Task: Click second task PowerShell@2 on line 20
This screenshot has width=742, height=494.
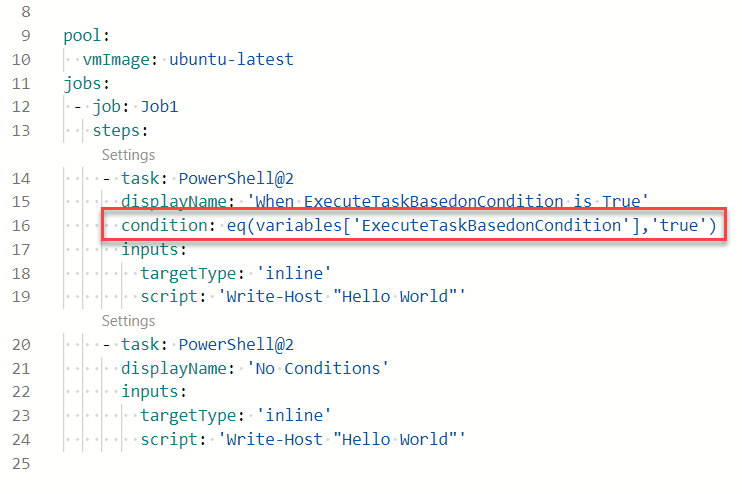Action: pyautogui.click(x=236, y=344)
